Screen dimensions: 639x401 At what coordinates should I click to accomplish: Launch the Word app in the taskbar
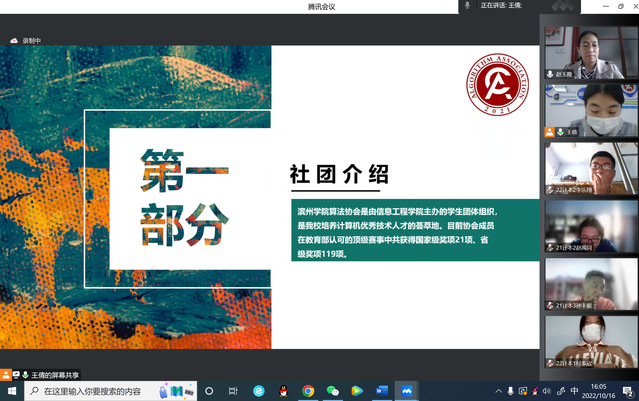point(381,390)
